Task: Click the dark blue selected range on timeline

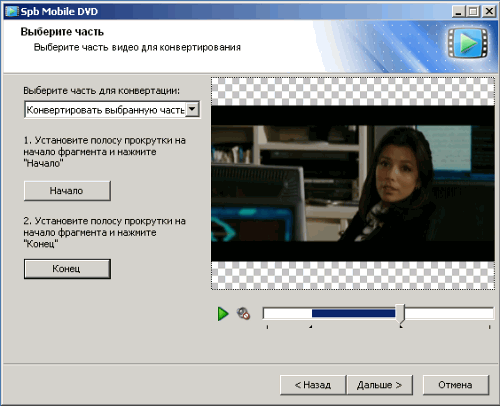Action: click(x=353, y=313)
